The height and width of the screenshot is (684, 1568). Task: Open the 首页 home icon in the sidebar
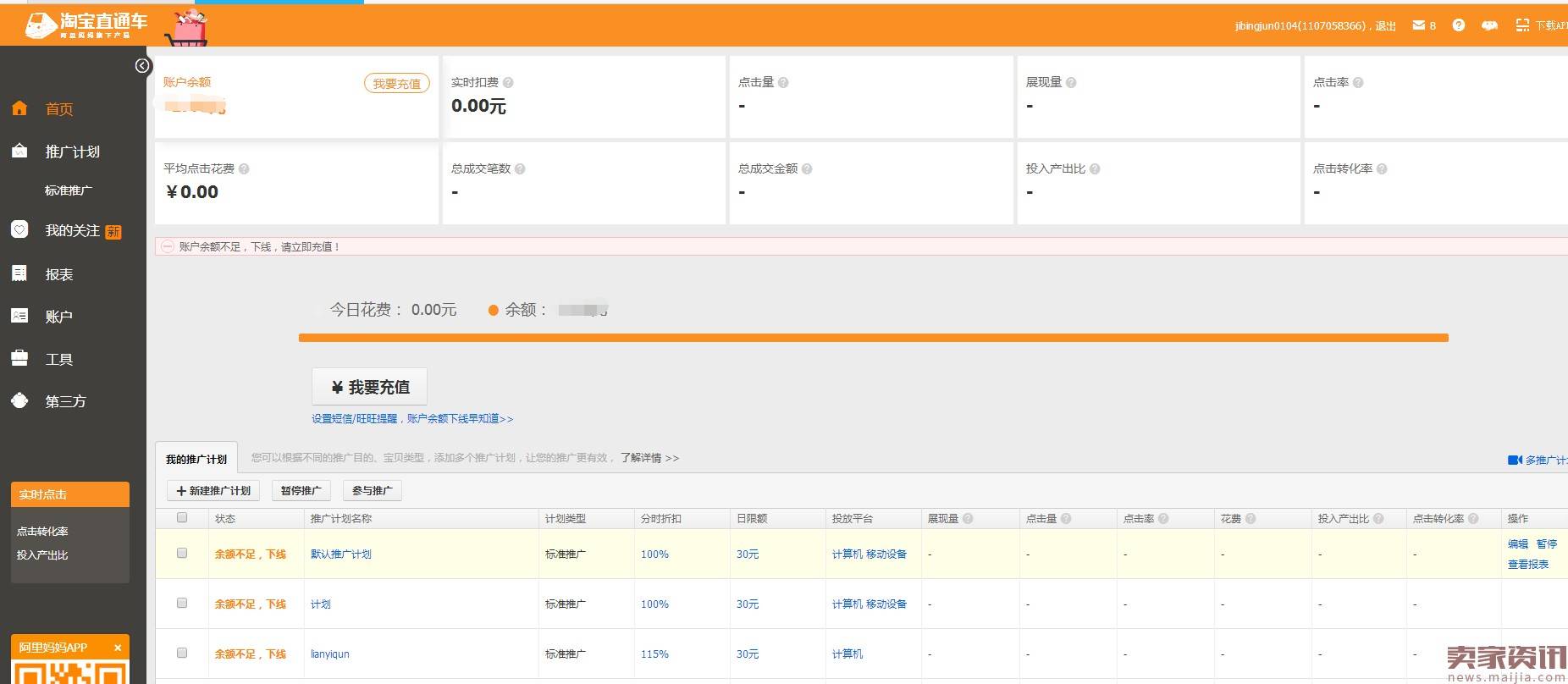pos(19,108)
